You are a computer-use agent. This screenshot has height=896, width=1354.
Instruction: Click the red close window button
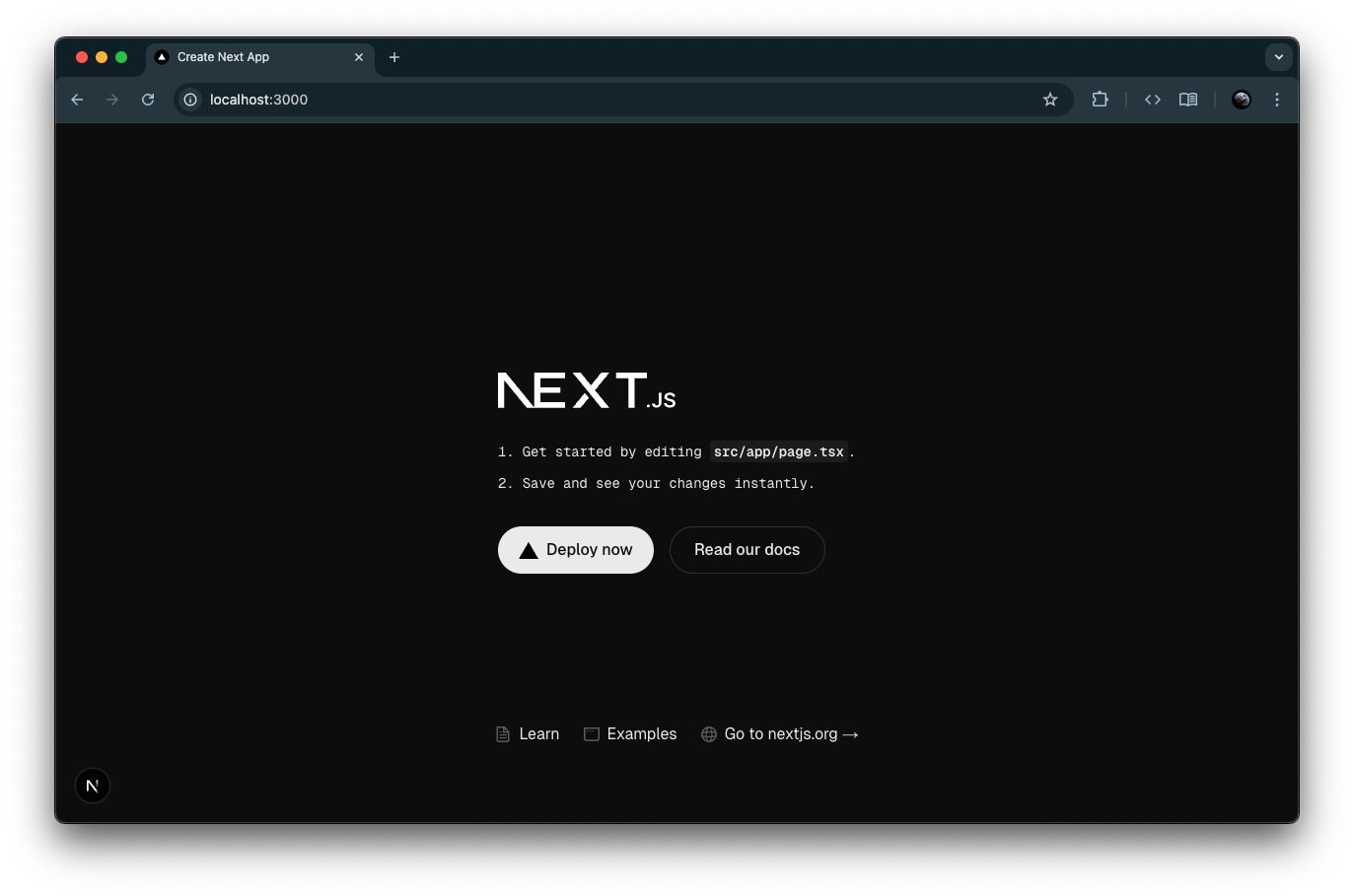coord(82,57)
